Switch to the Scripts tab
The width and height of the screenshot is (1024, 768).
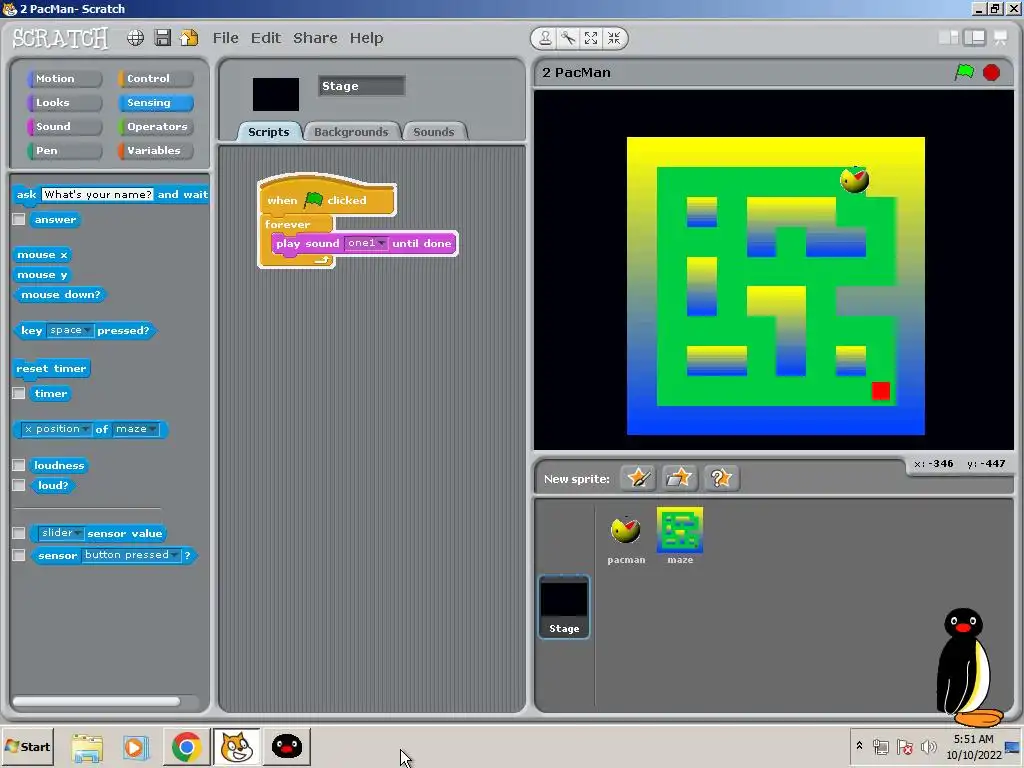pos(268,132)
